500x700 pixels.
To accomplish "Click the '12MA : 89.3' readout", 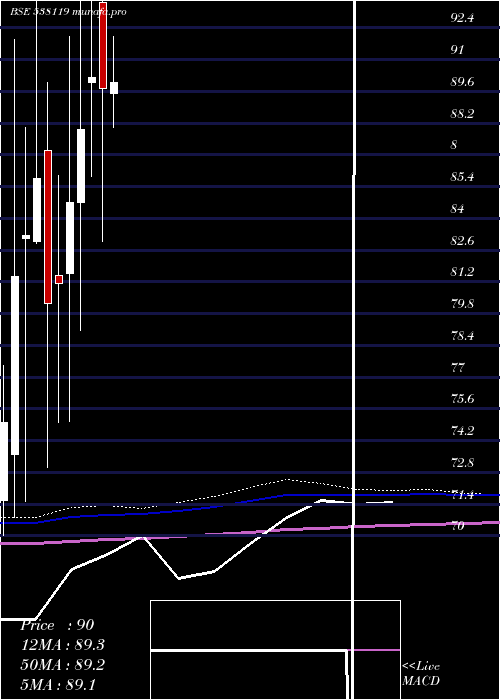I will 62,645.
